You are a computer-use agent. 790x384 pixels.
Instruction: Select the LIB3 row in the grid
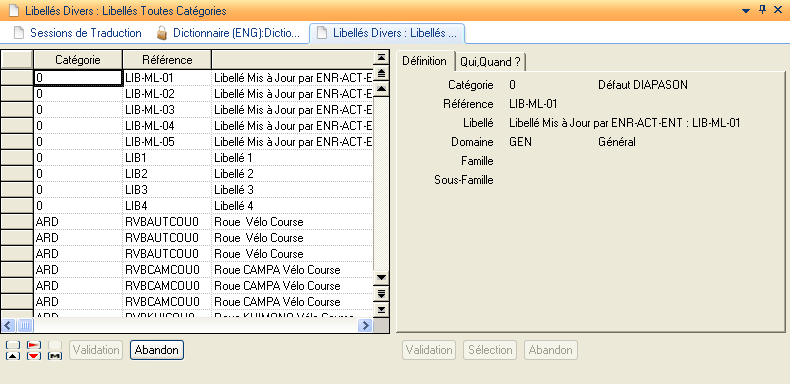click(204, 190)
